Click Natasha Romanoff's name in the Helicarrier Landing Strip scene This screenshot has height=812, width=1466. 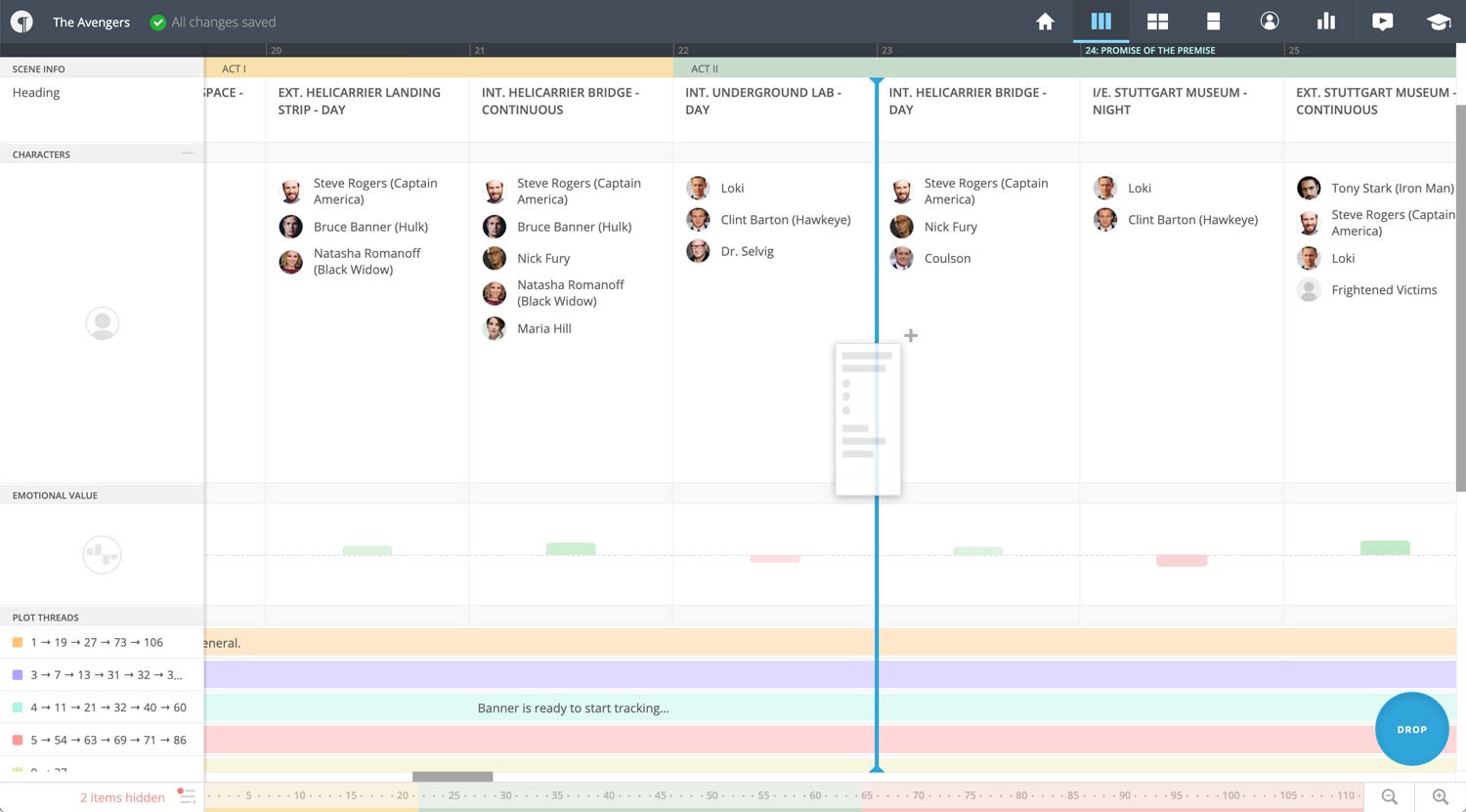[x=367, y=261]
